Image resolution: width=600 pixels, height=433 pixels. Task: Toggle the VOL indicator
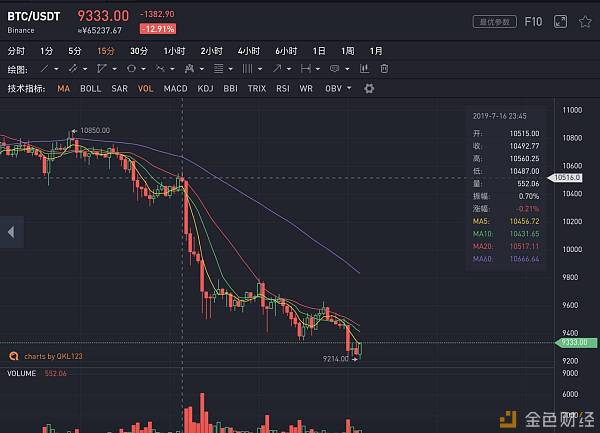click(146, 89)
